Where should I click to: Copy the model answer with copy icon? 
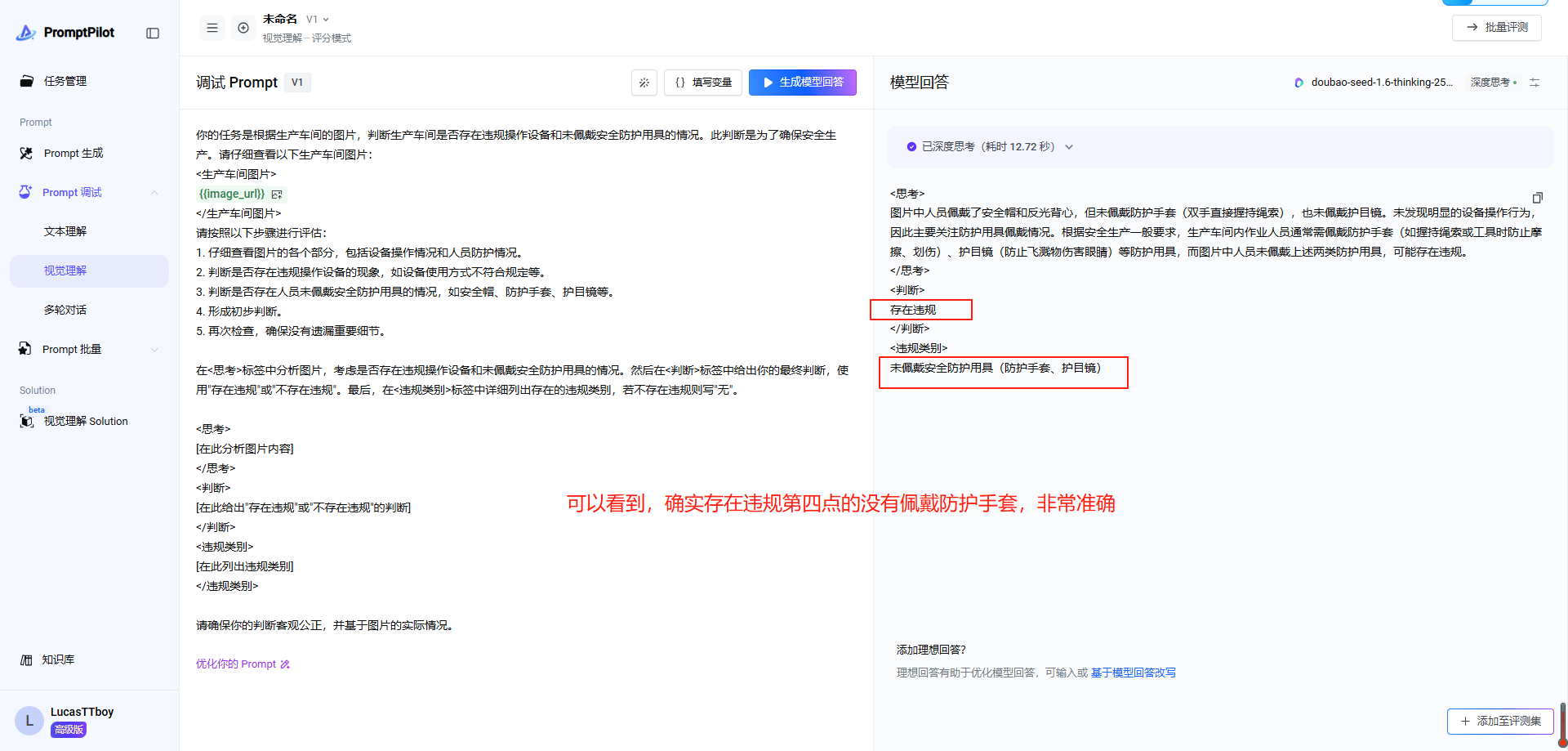pyautogui.click(x=1538, y=198)
